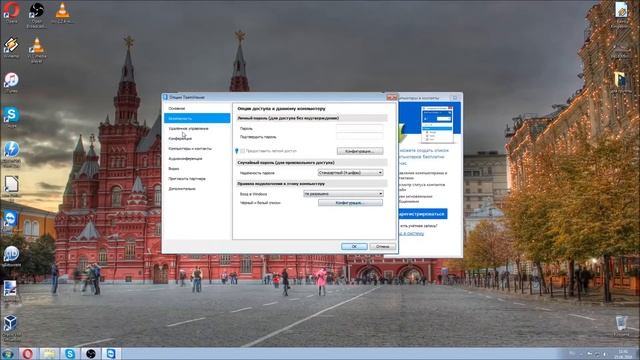Open the Дополнительно options category
Viewport: 640px width, 360px height.
pos(197,189)
